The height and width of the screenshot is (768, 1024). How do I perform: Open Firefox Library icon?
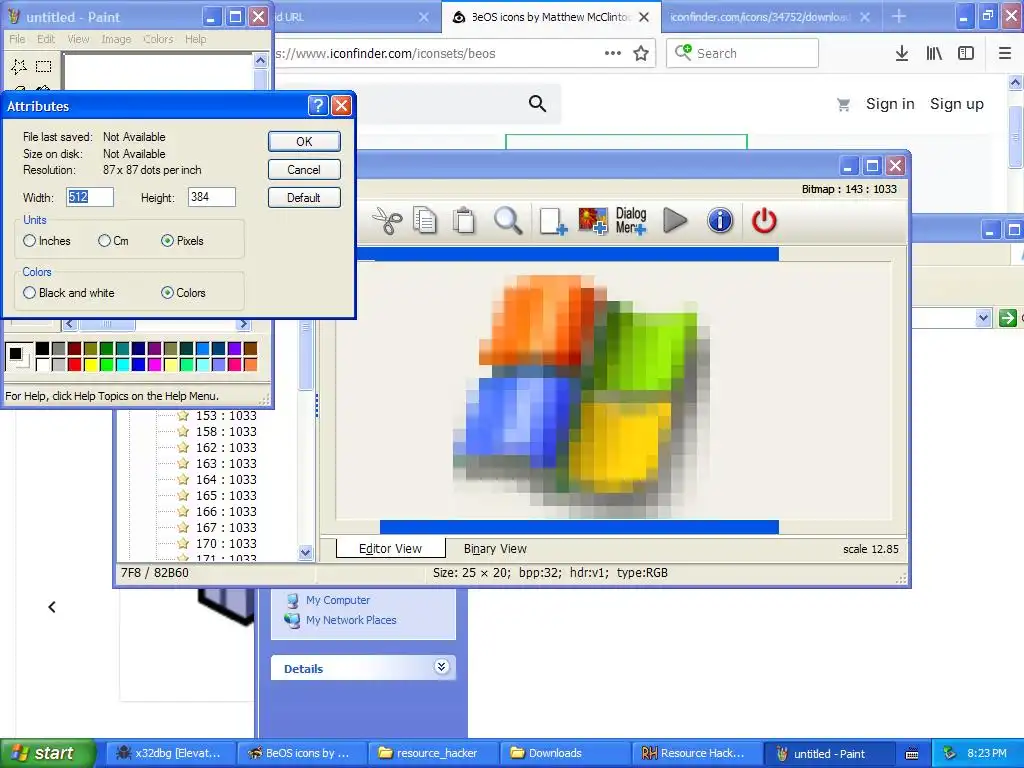tap(934, 54)
